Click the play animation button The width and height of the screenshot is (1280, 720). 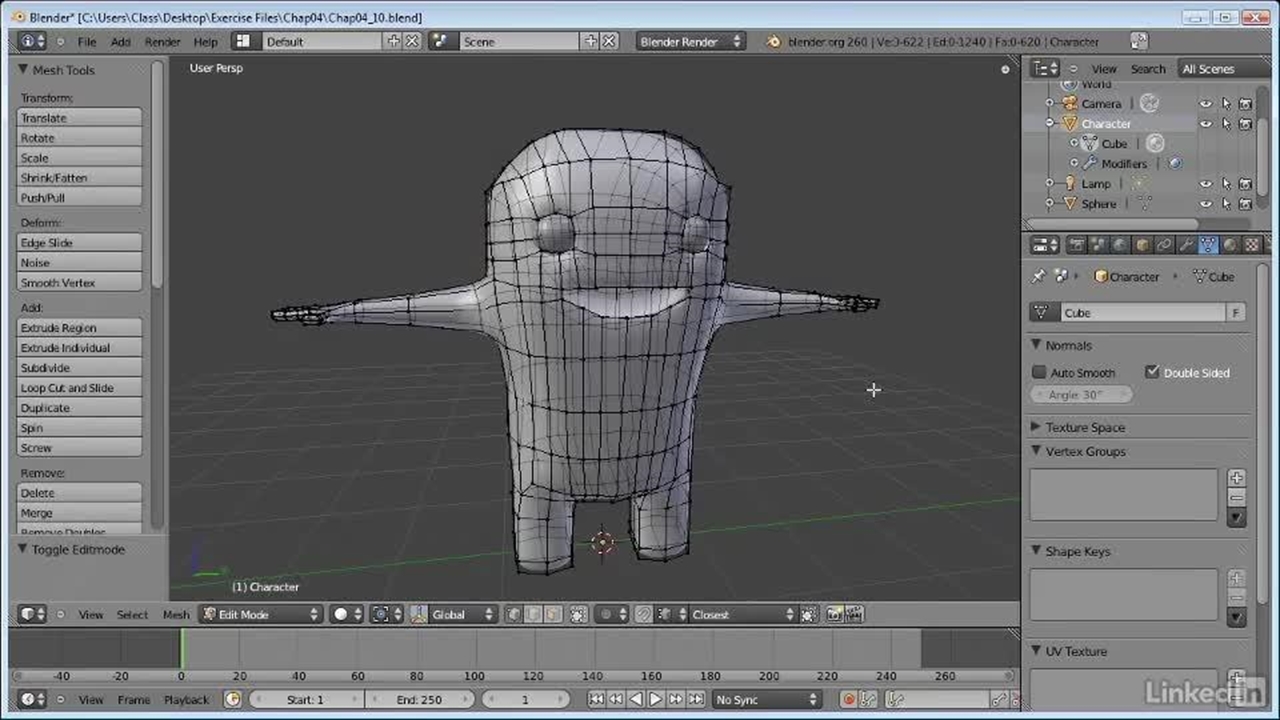pos(656,700)
